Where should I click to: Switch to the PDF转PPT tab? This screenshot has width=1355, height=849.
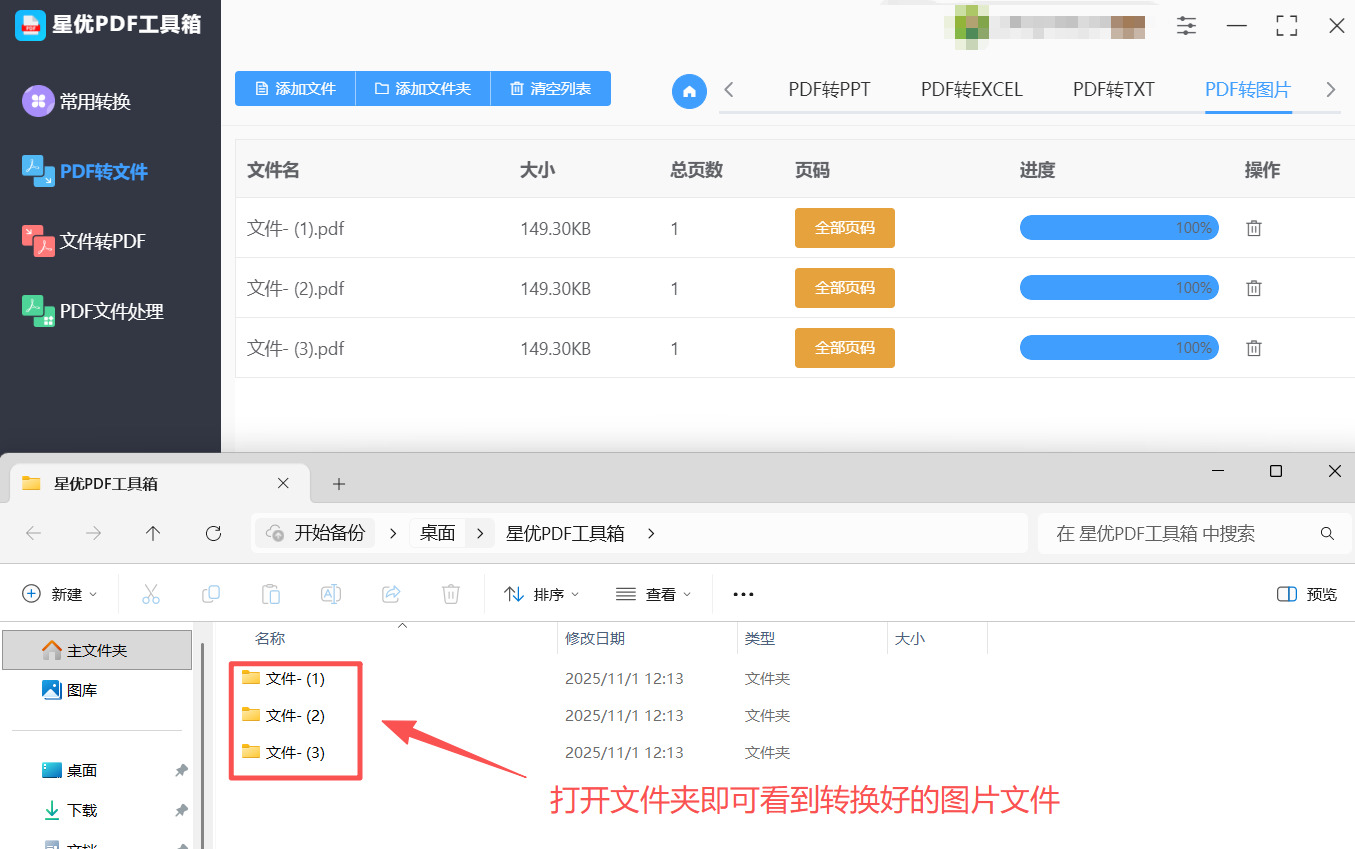pos(829,90)
